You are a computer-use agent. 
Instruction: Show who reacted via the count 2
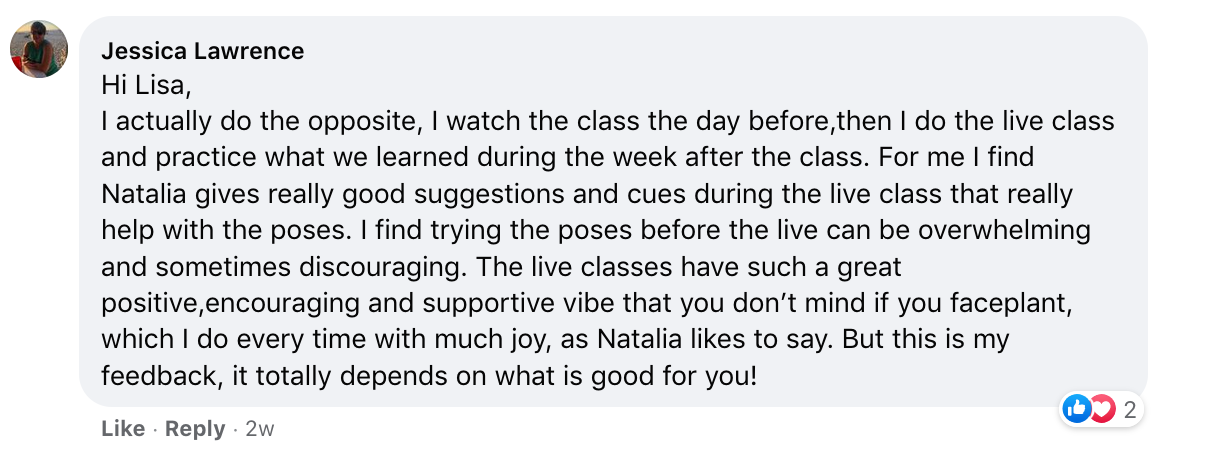tap(1129, 409)
